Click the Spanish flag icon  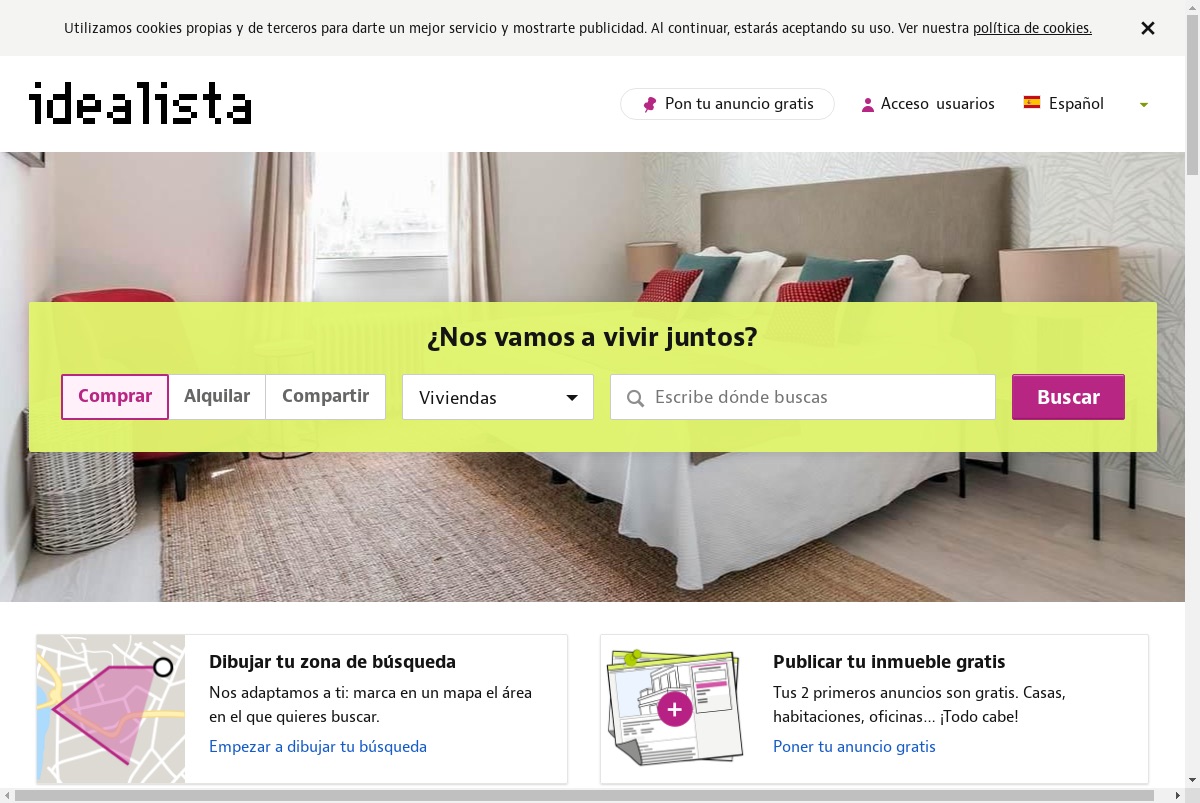[1032, 102]
